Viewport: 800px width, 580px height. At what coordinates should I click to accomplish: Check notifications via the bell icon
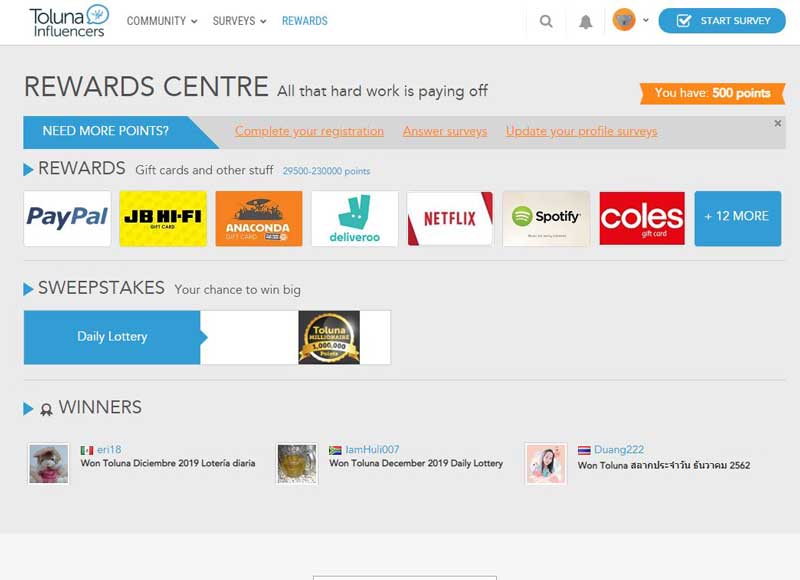coord(586,21)
